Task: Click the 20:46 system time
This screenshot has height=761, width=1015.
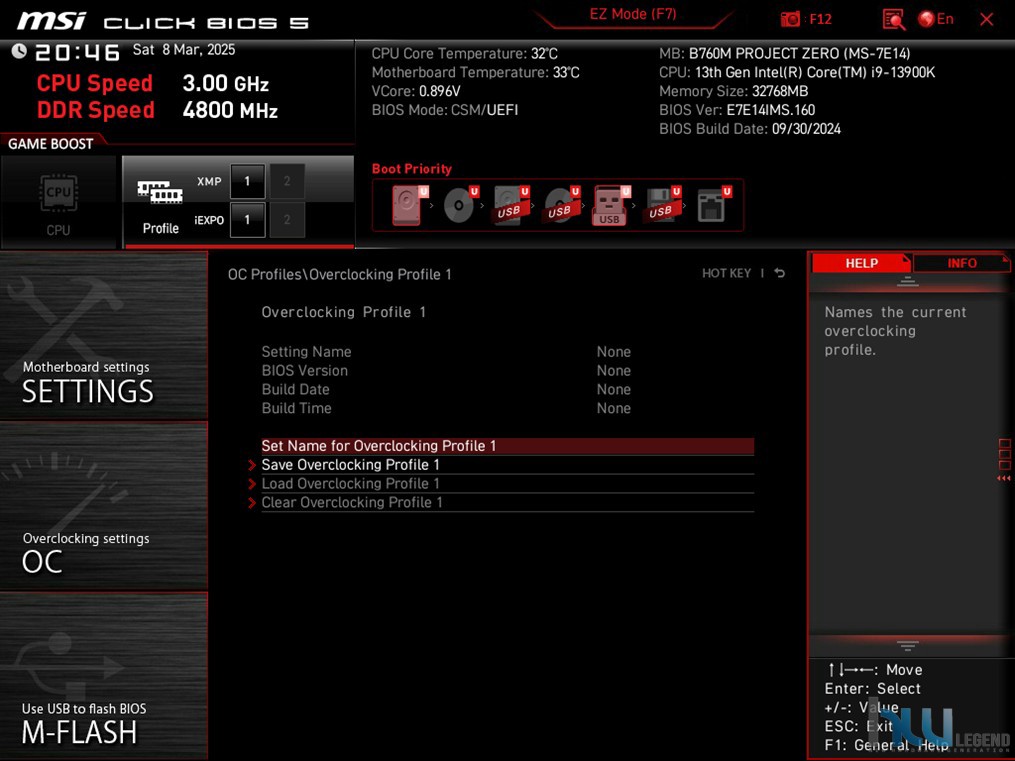Action: pyautogui.click(x=77, y=52)
